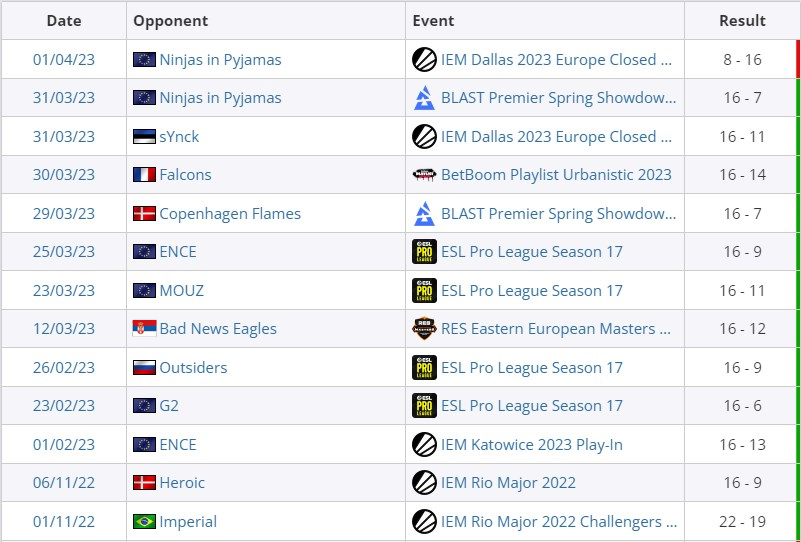Open the G2 team link
801x542 pixels.
pos(169,406)
